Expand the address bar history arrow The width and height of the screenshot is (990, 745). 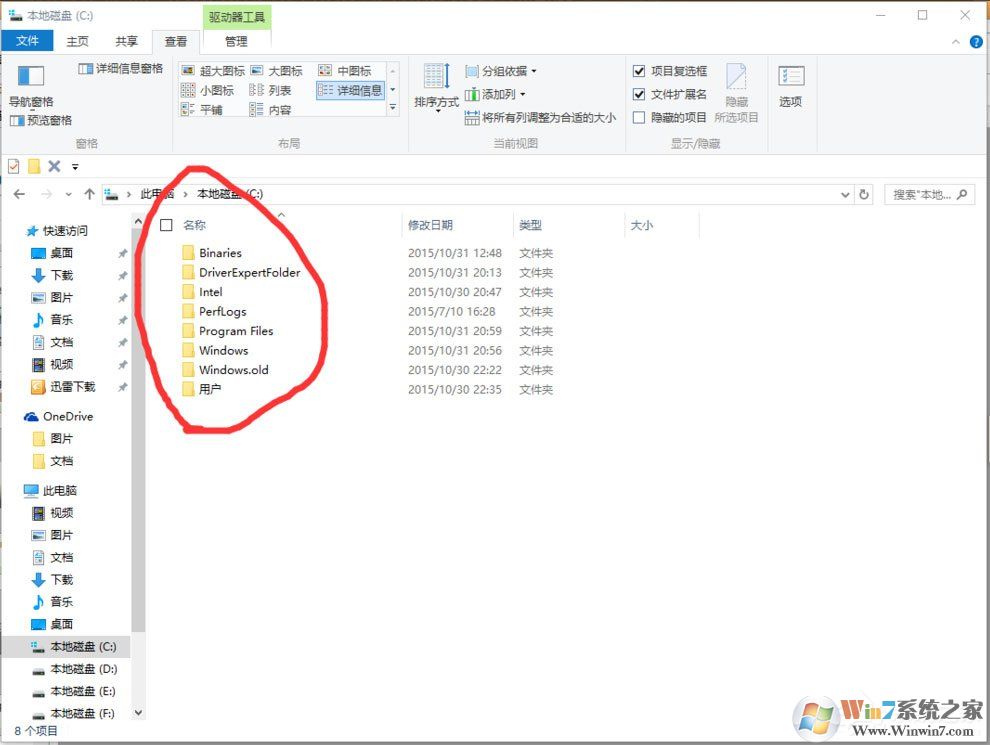[845, 193]
